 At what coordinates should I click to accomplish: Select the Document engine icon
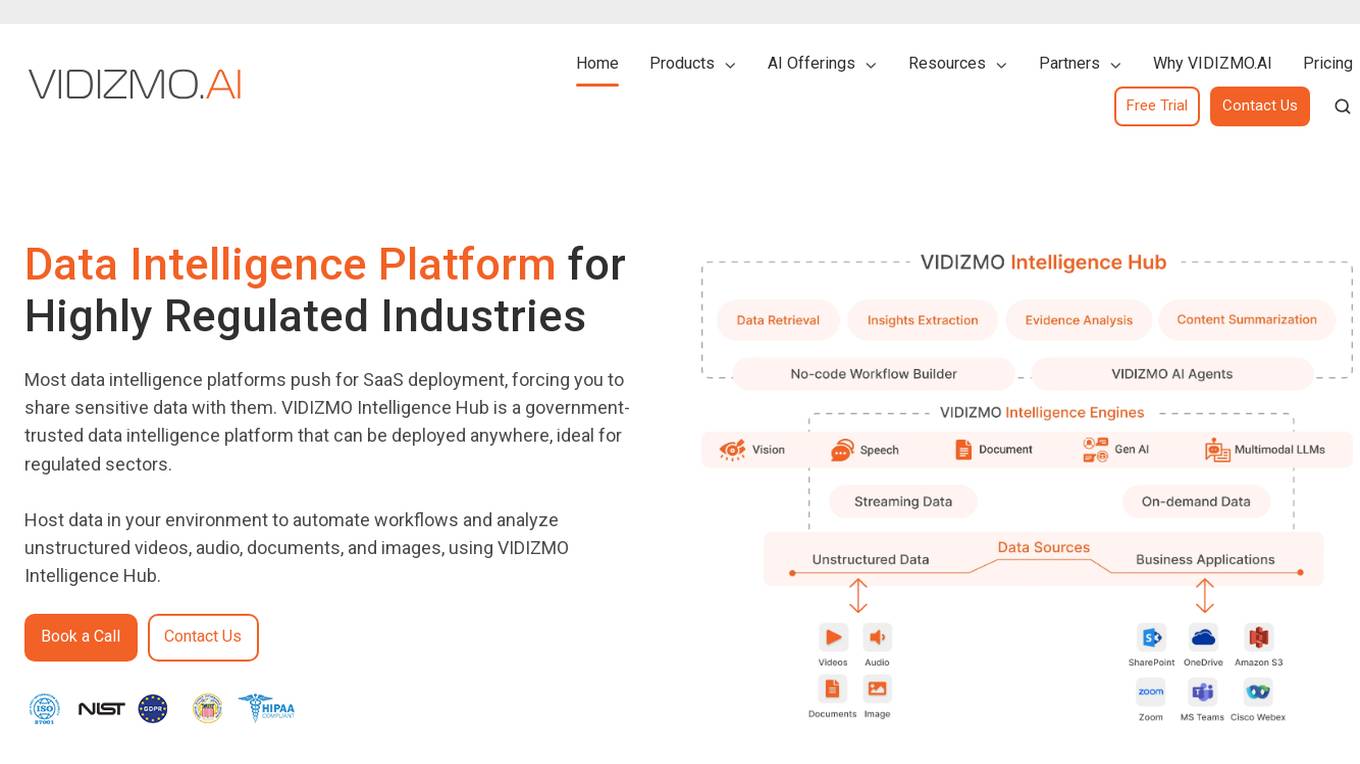pos(963,450)
